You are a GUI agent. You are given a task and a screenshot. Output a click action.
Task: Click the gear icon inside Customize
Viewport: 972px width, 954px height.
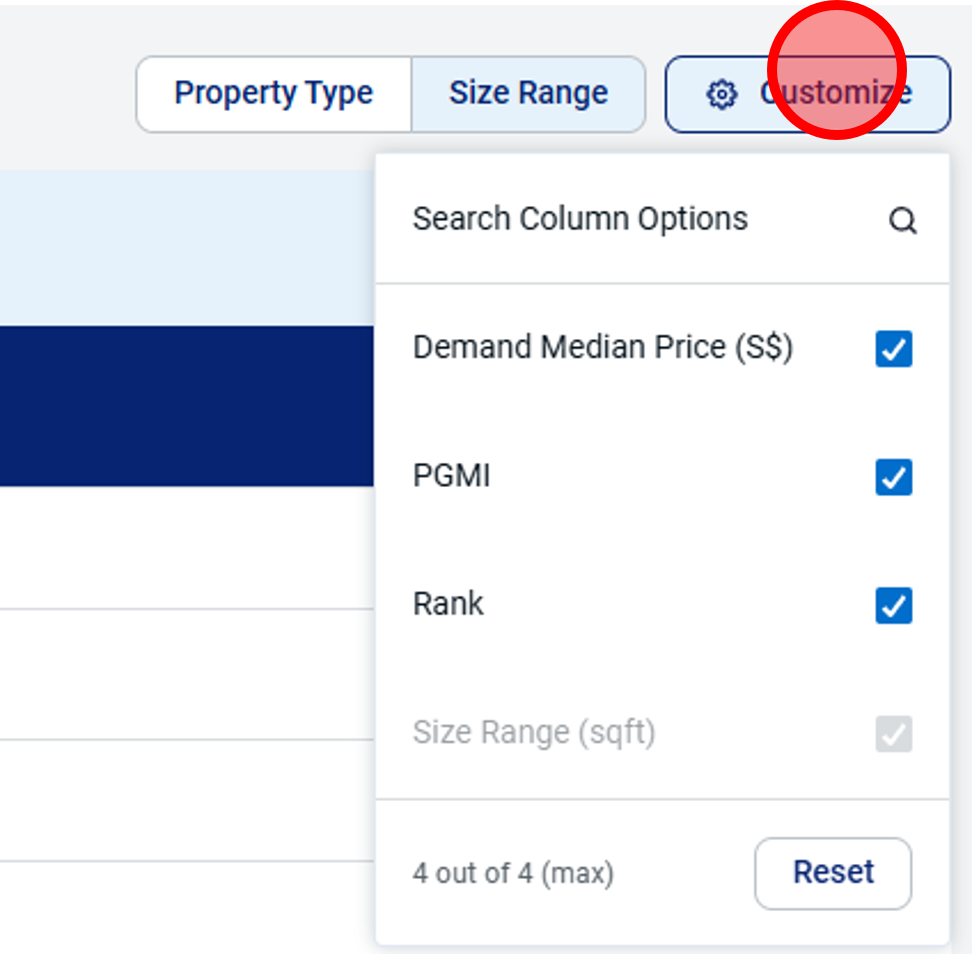[722, 95]
